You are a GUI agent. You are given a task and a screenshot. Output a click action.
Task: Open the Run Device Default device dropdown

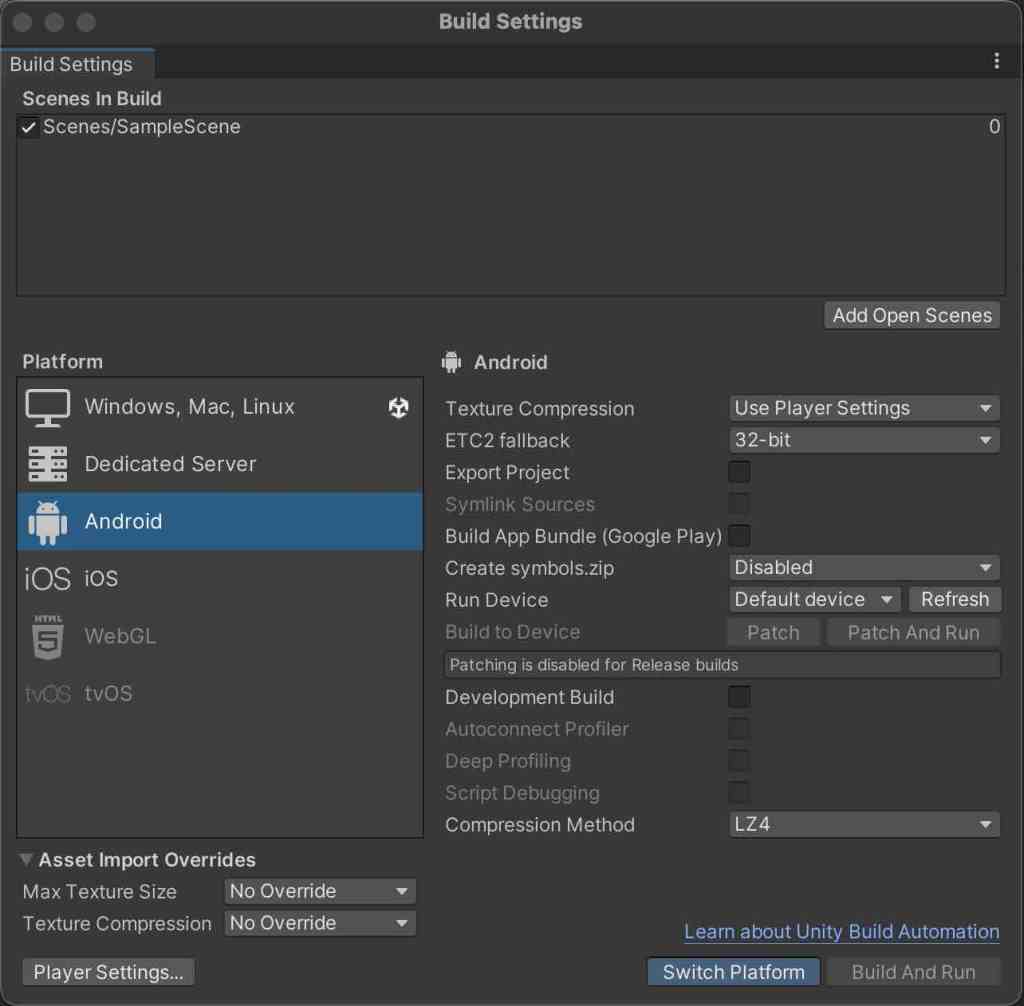[x=814, y=600]
